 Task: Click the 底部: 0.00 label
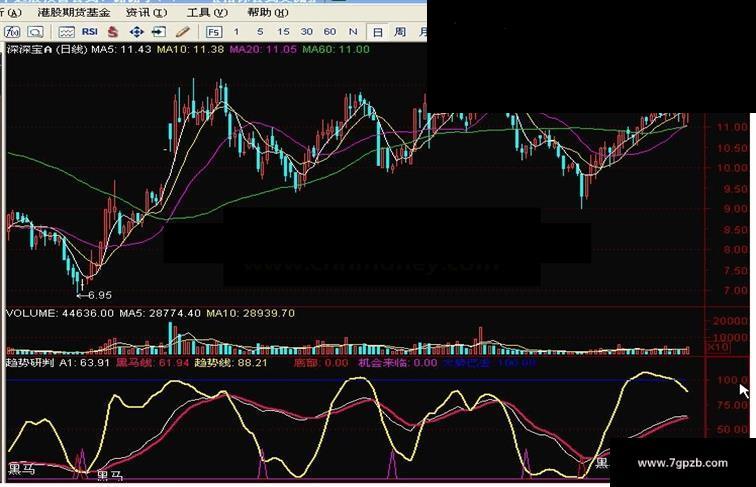(x=321, y=363)
